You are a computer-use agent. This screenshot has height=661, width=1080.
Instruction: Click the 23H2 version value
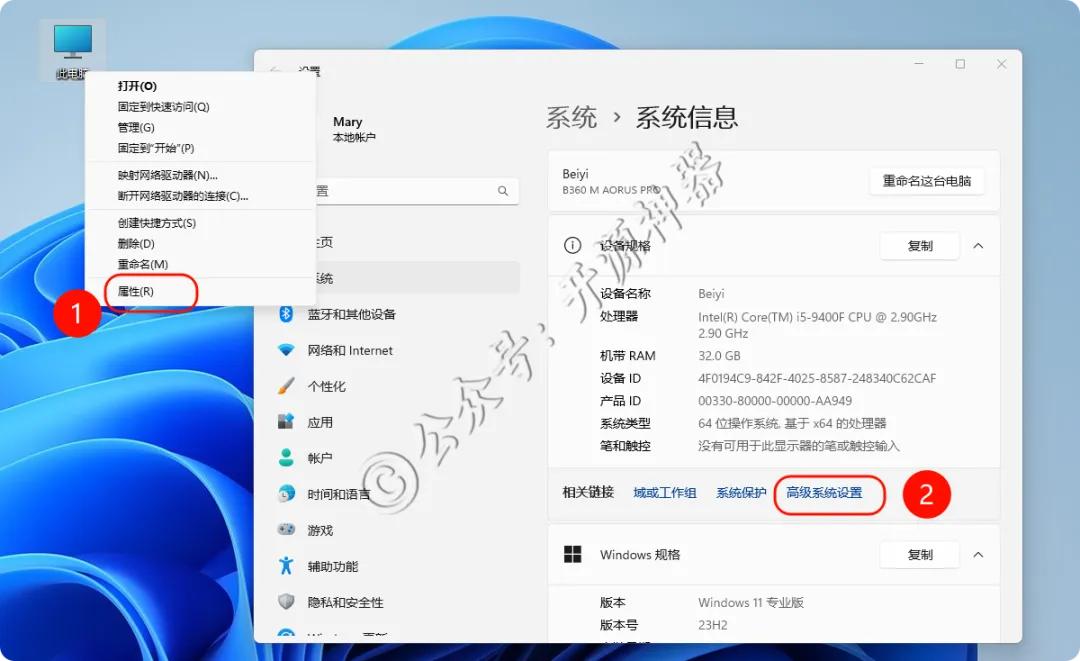pyautogui.click(x=713, y=625)
